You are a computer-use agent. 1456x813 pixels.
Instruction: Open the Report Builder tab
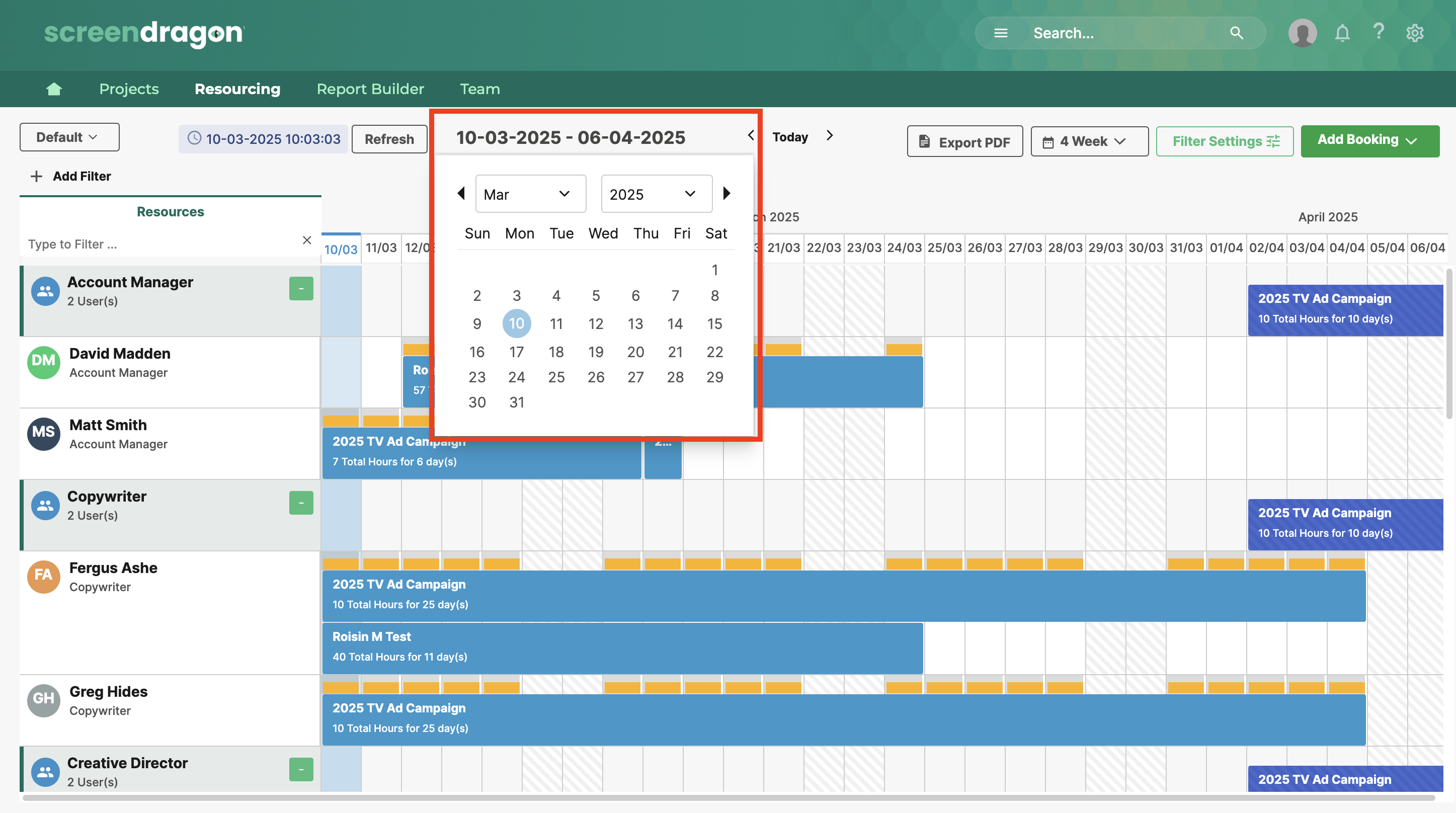[370, 89]
